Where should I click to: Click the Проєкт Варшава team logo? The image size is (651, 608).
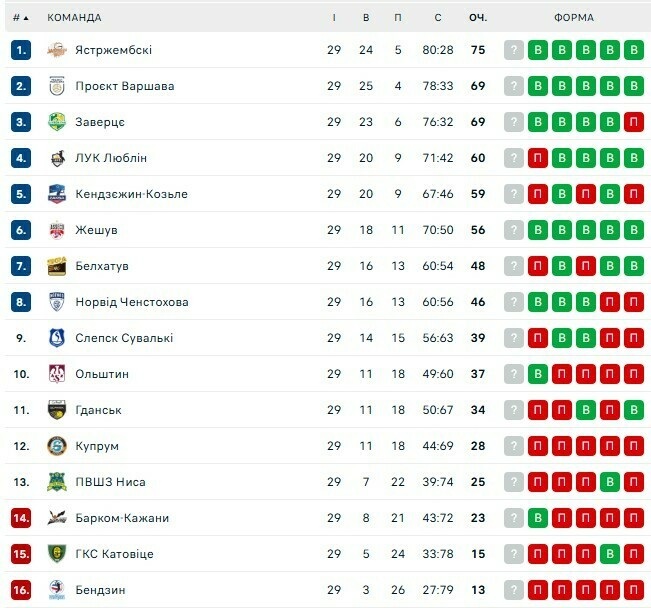57,86
